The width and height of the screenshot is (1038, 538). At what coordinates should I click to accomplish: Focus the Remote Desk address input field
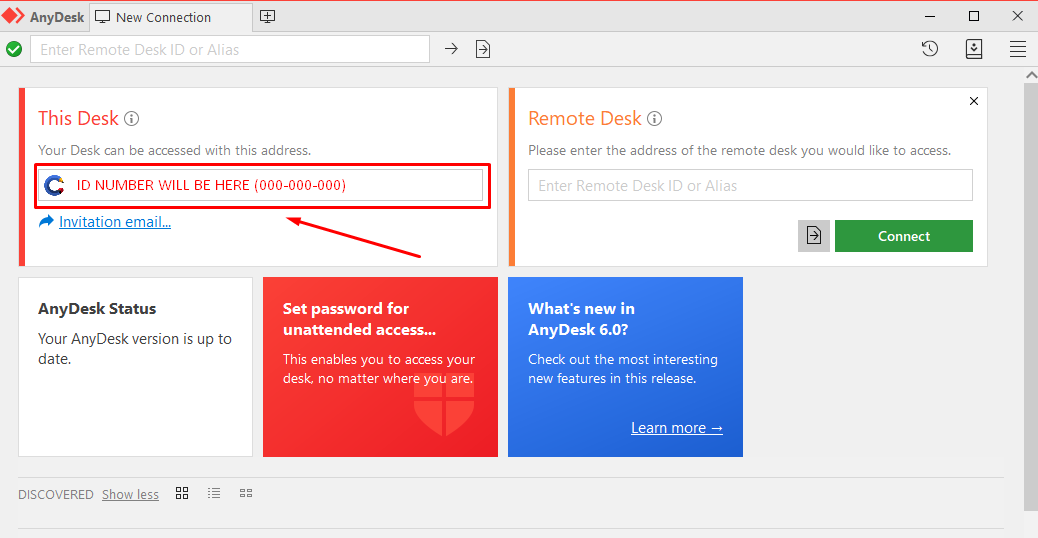pos(750,185)
